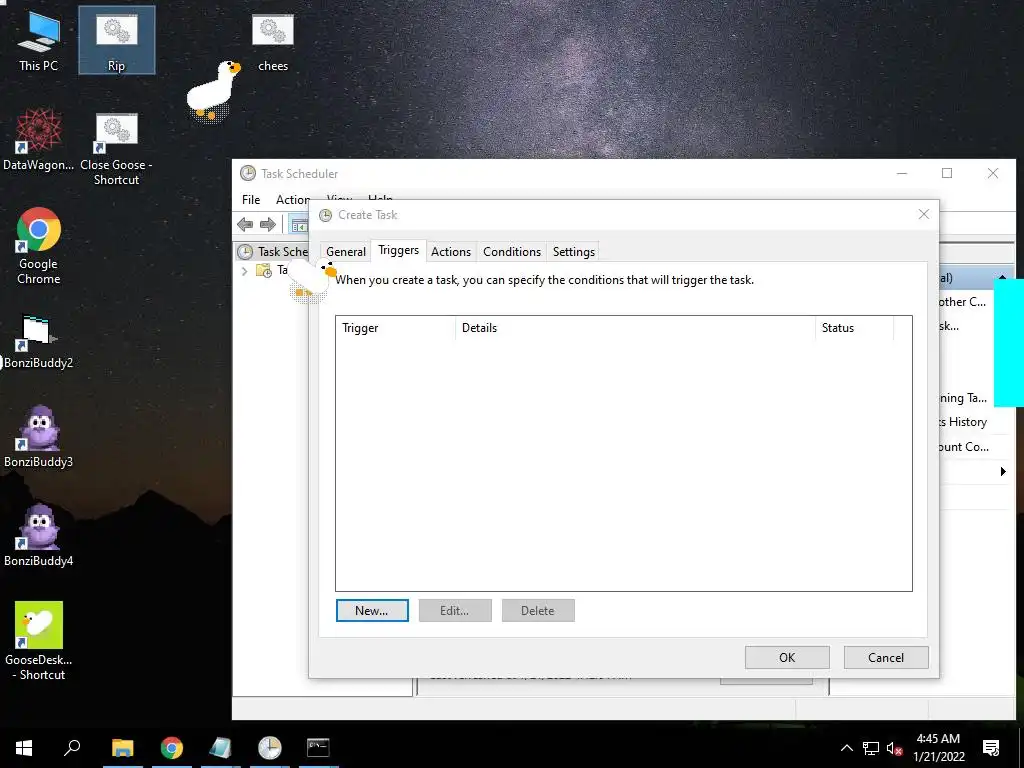Open the GooseDesktop shortcut icon

click(39, 641)
